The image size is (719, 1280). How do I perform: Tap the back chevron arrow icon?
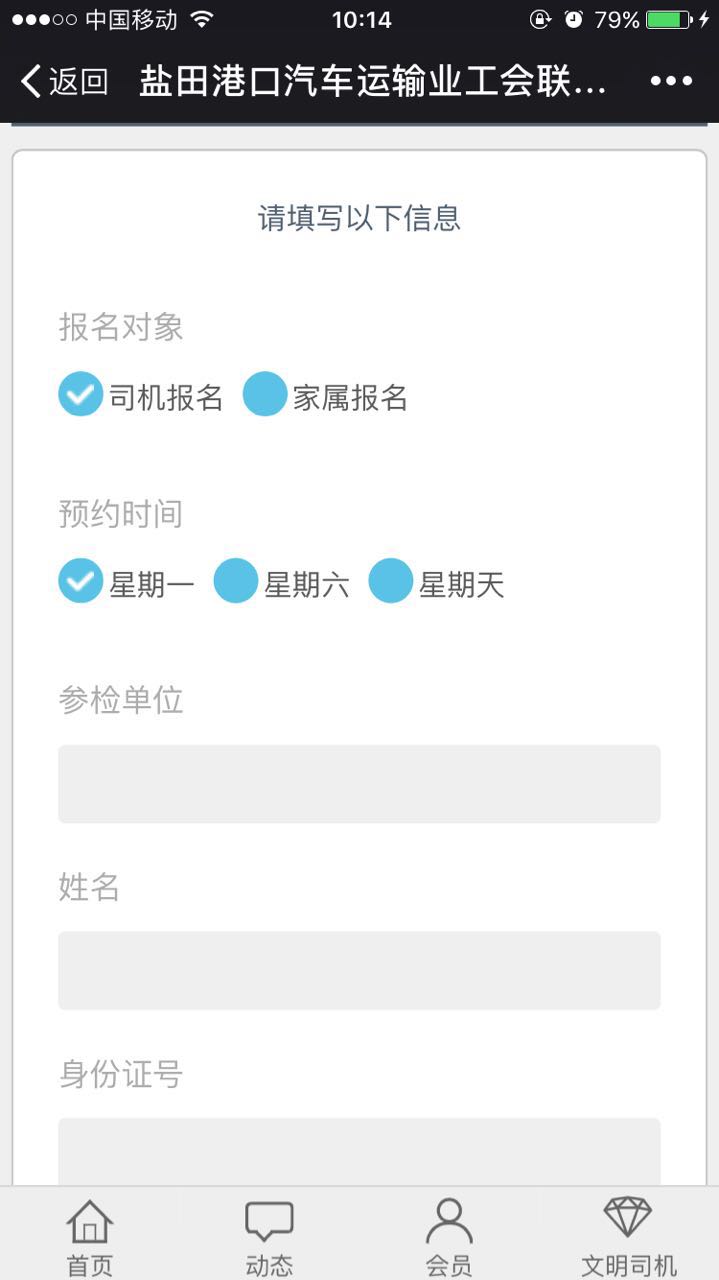pos(31,81)
